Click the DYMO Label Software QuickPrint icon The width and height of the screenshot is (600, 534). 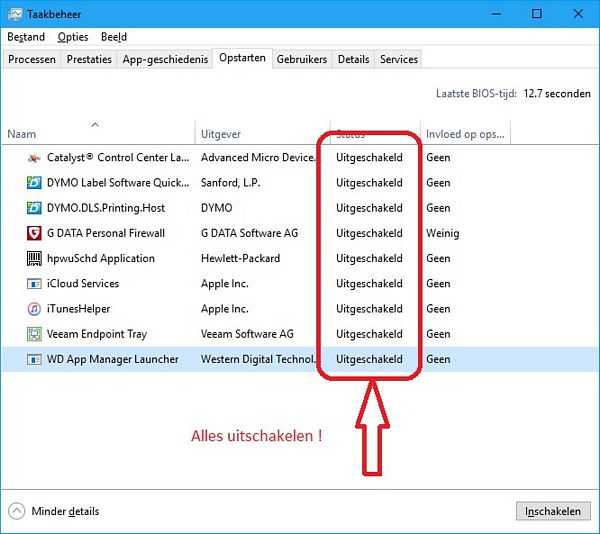point(34,183)
